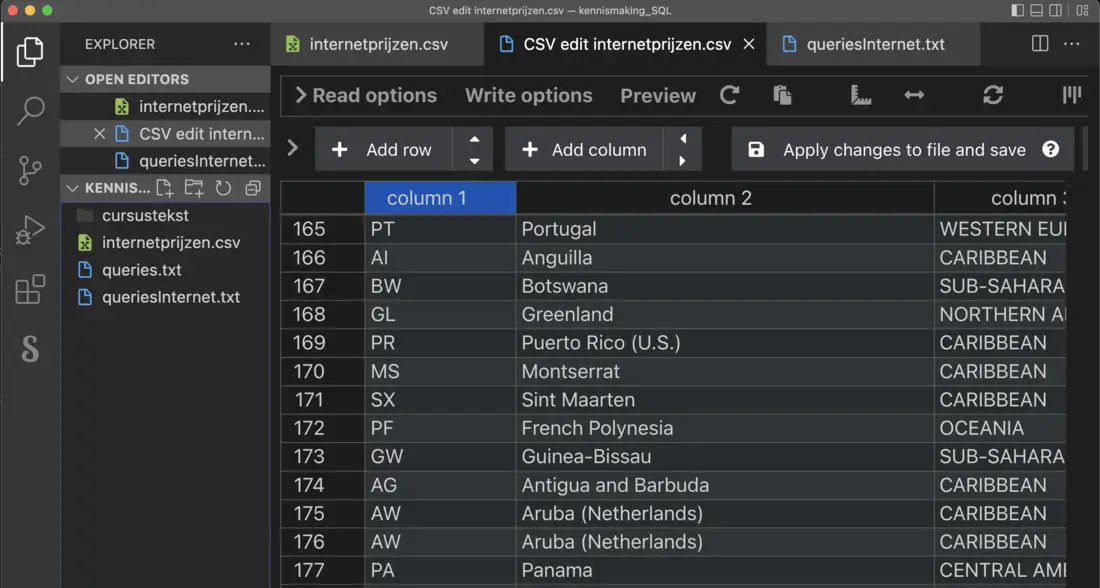
Task: Open cursustekst folder in Explorer
Action: [166, 215]
